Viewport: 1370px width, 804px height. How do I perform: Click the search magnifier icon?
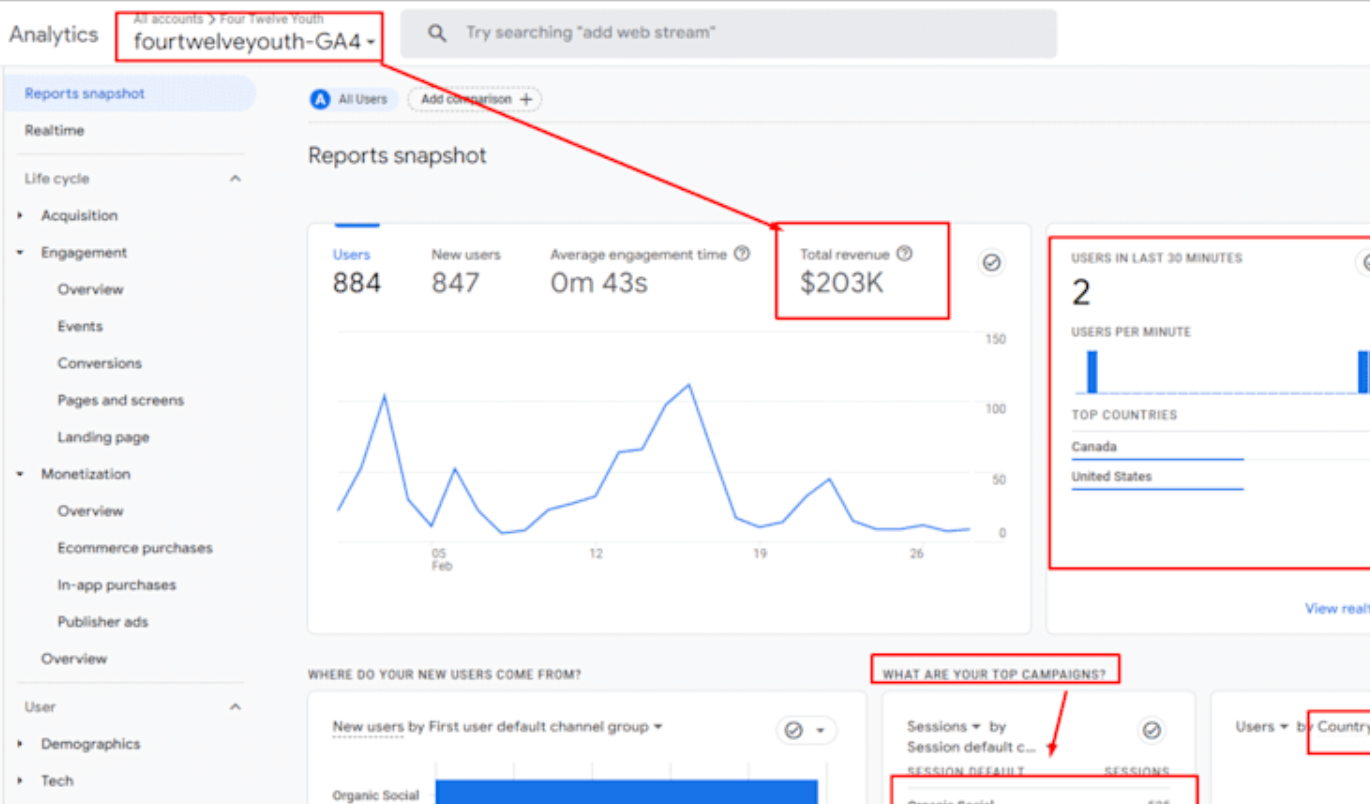point(436,33)
